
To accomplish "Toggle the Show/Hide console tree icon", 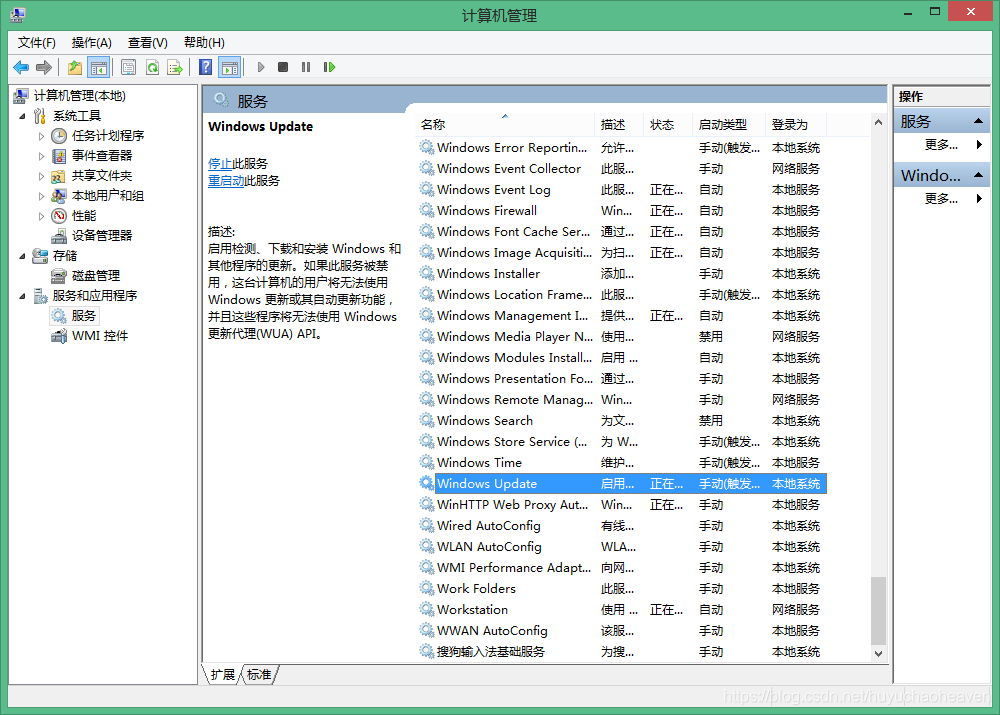I will coord(99,67).
